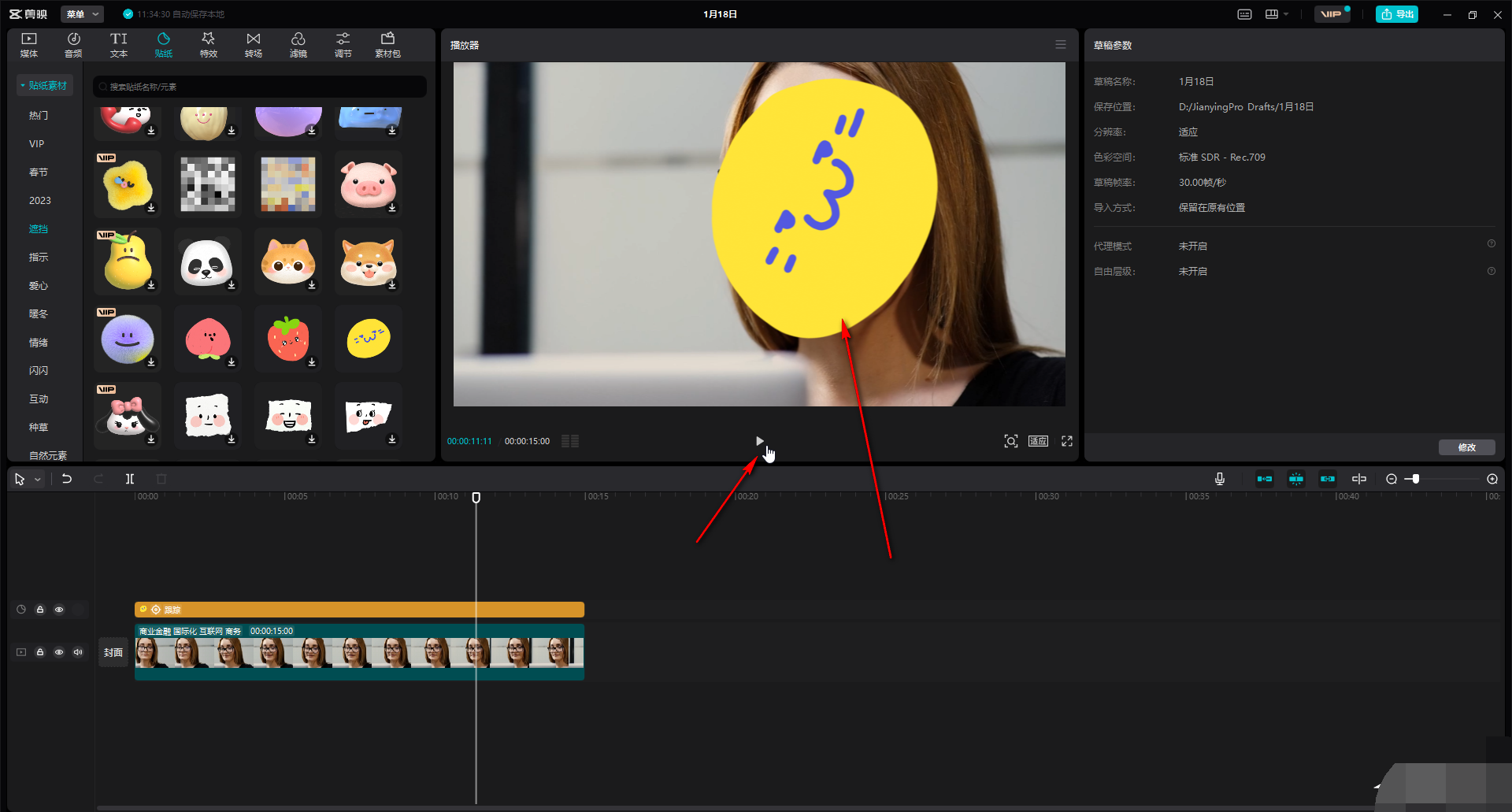Screen dimensions: 1512x812
Task: Expand the selection tool mode dropdown arrow
Action: coord(37,480)
